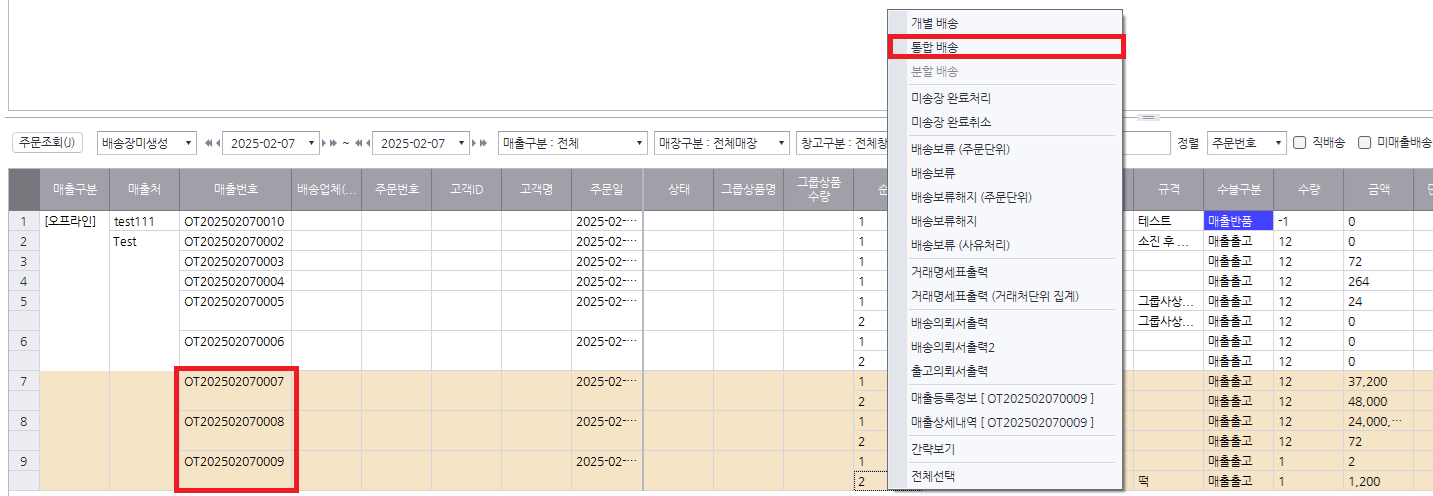Step end date back one day
Screen dimensions: 1433x496
click(366, 143)
